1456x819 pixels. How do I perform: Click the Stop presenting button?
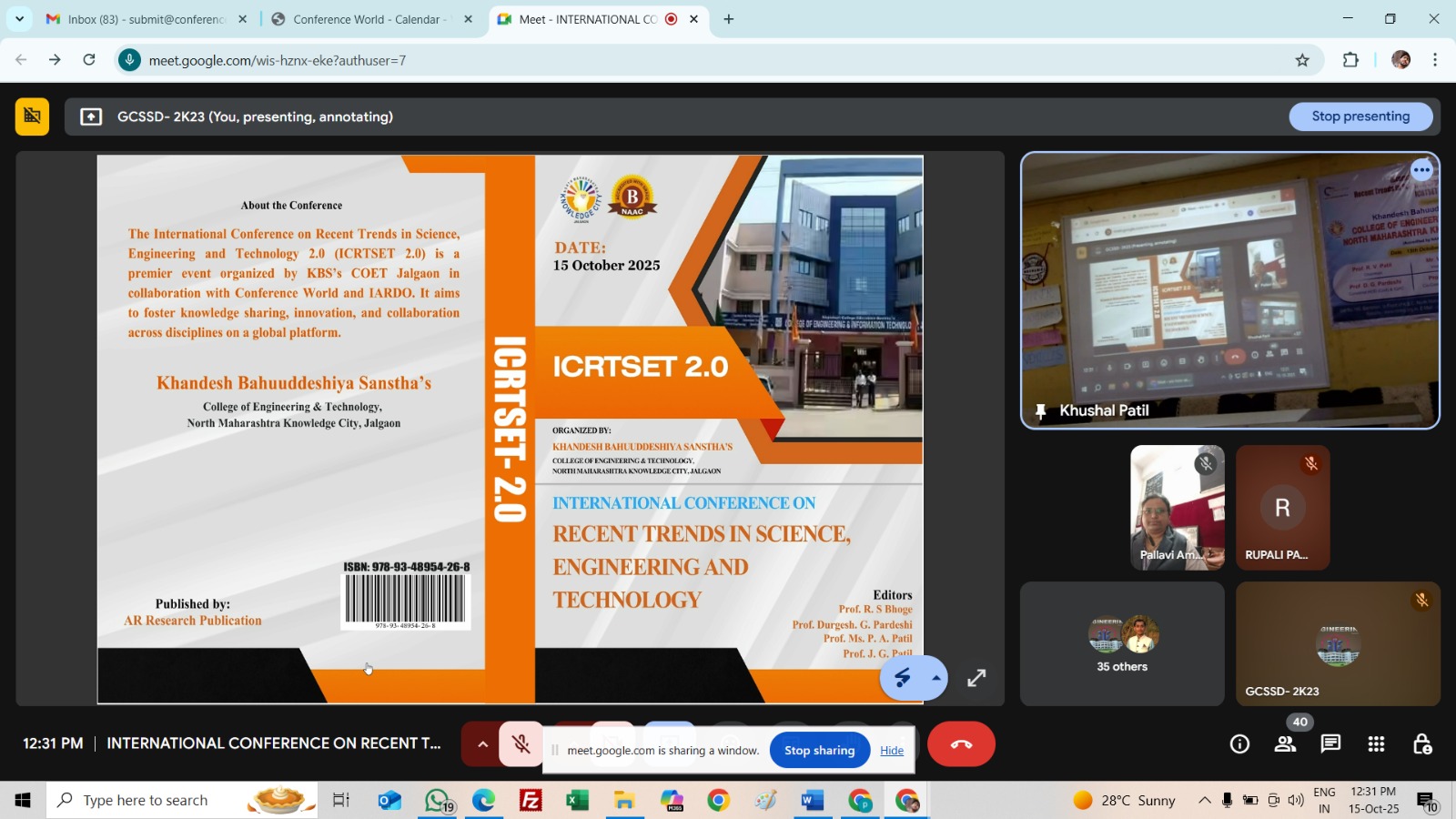point(1360,116)
